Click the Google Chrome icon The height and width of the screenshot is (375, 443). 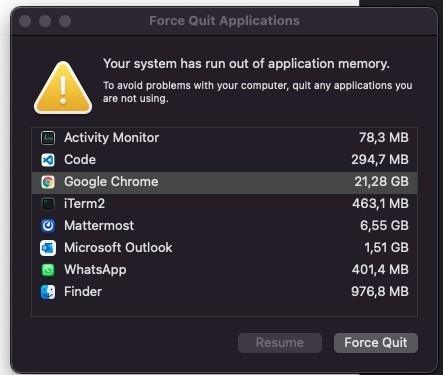click(48, 182)
